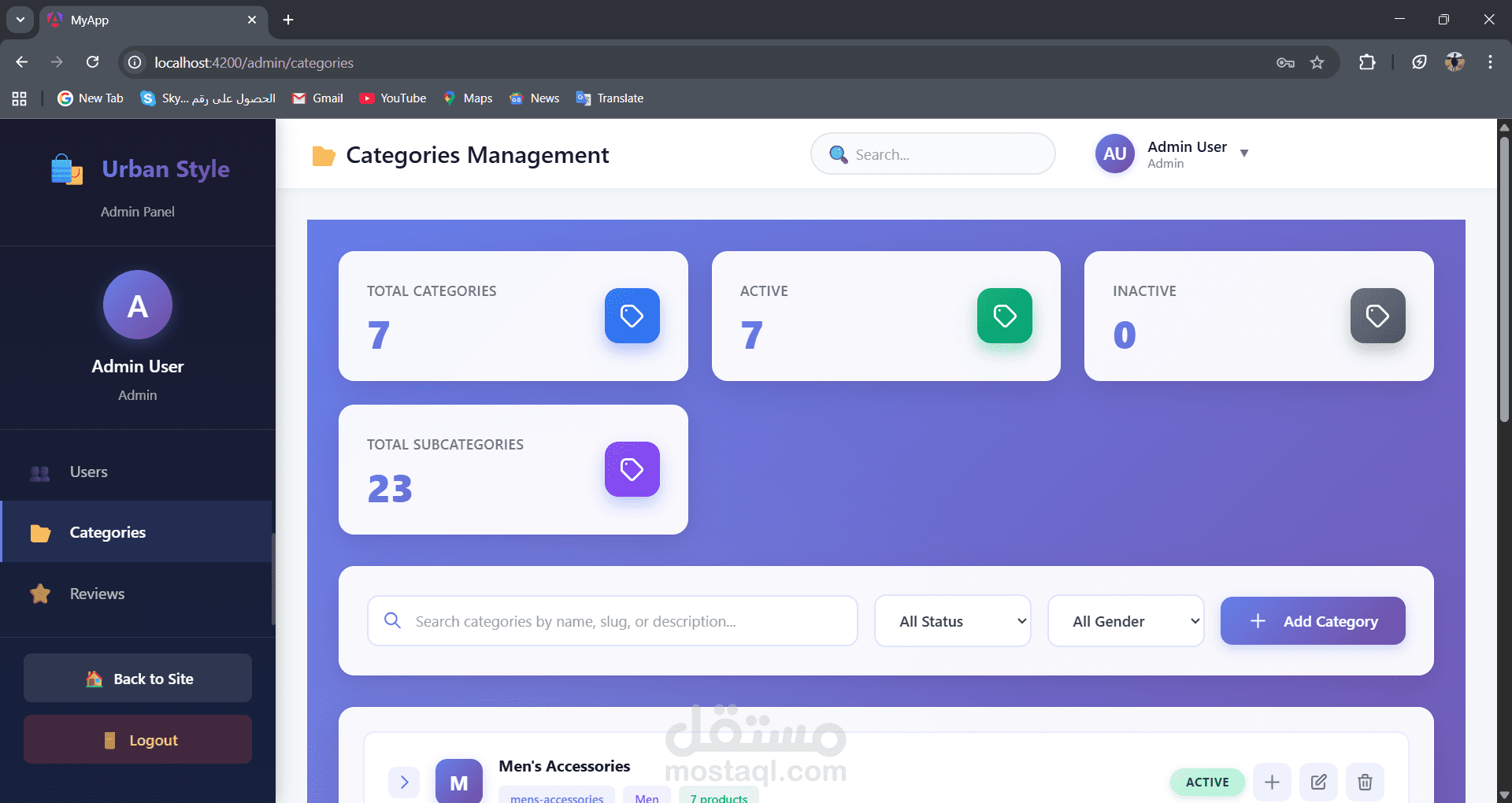Click the Back to Site button

click(x=138, y=678)
